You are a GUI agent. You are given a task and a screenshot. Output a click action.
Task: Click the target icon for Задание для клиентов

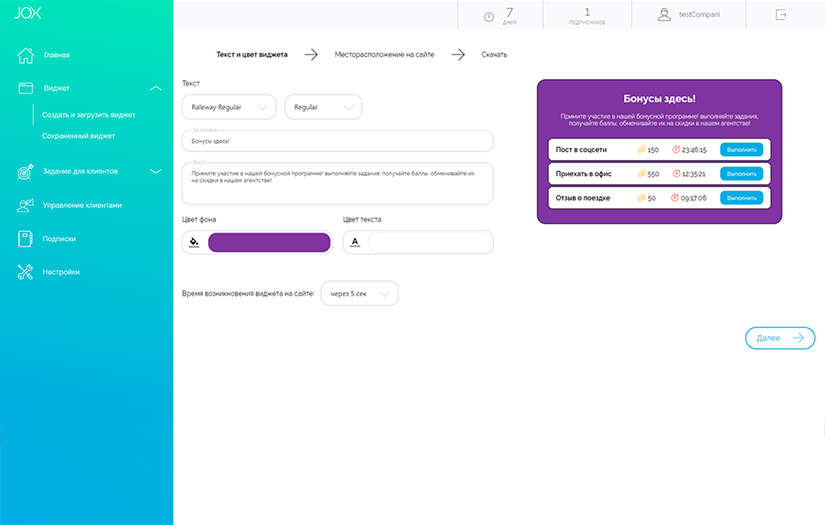(x=25, y=171)
